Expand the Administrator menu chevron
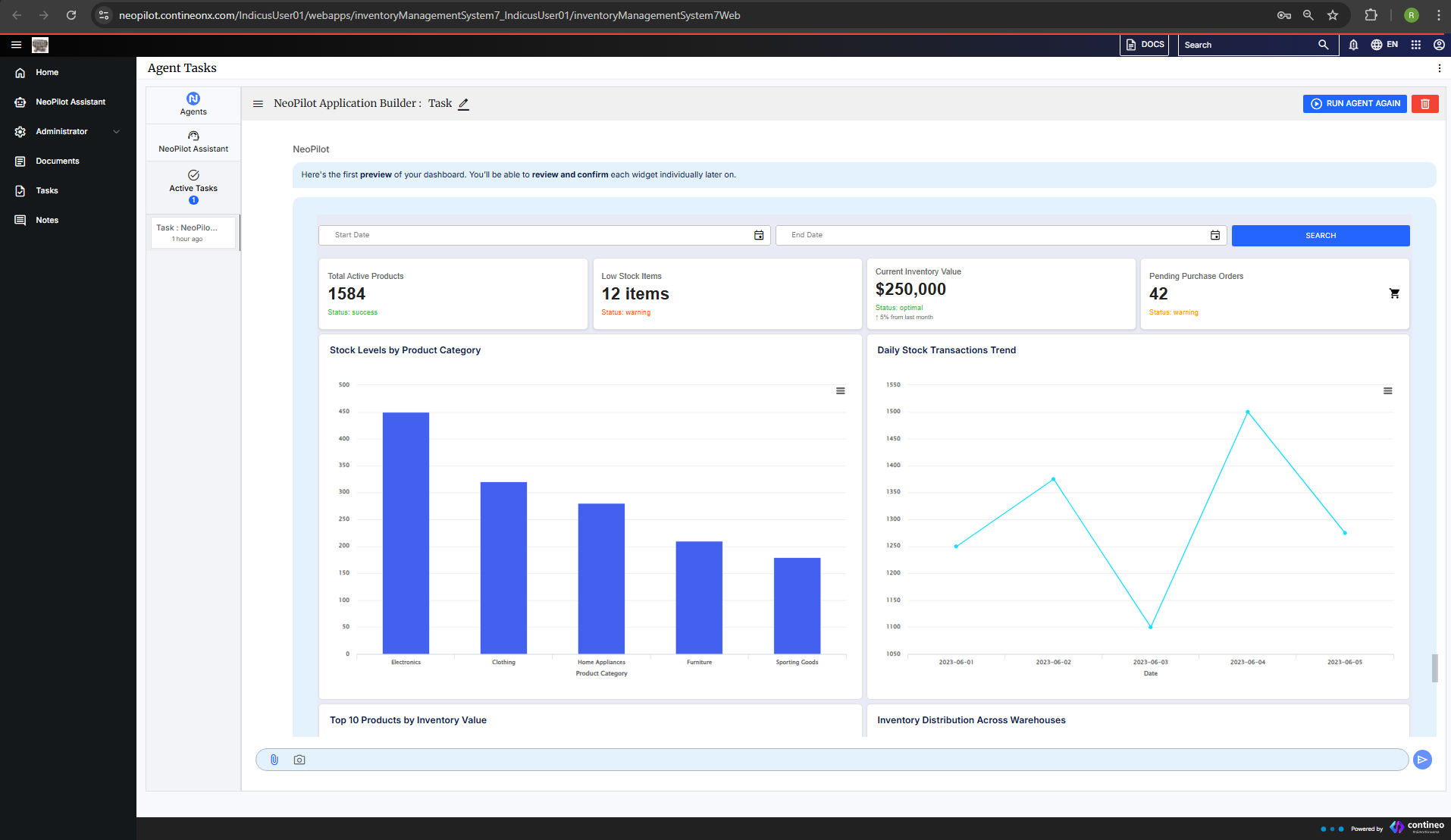Image resolution: width=1451 pixels, height=840 pixels. coord(117,132)
